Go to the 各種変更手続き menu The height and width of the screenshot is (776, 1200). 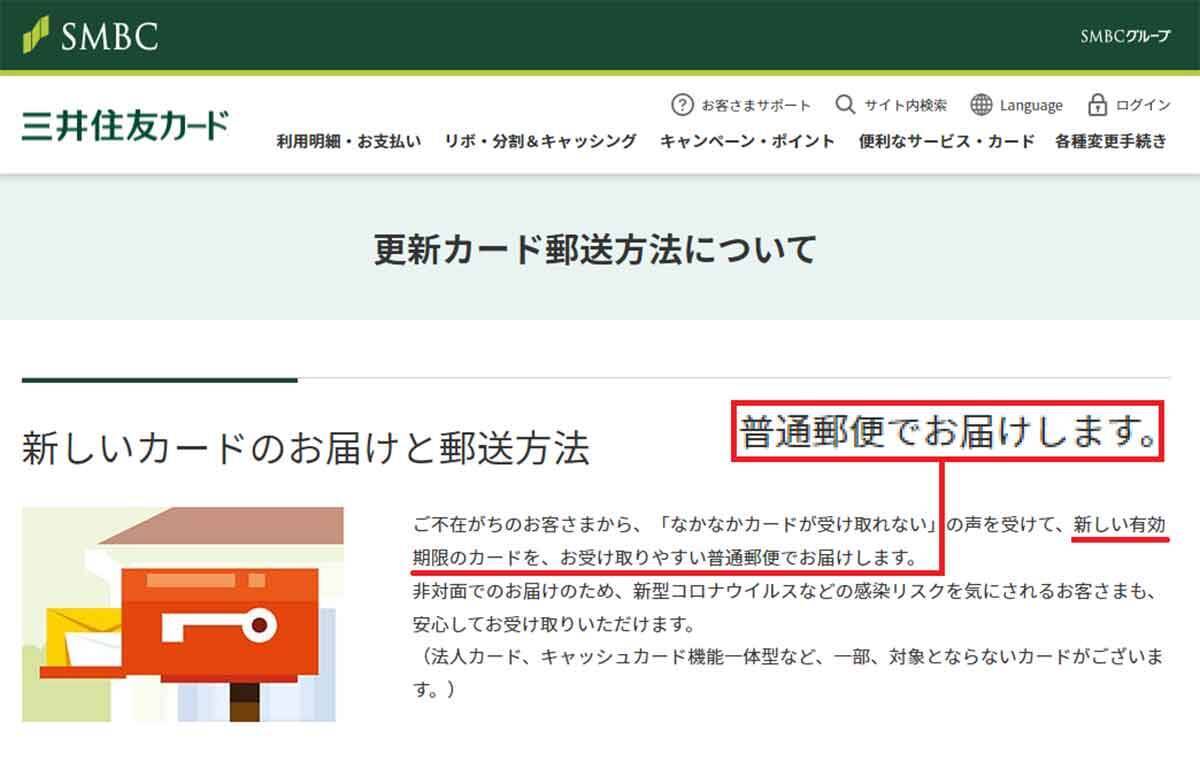click(x=1110, y=141)
